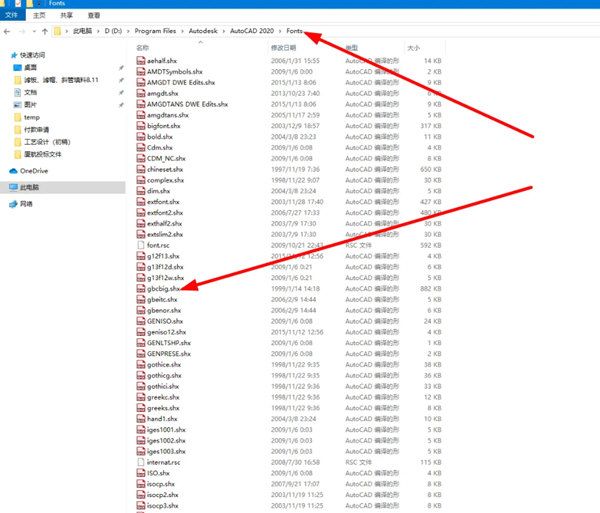
Task: Click the OneDrive cloud icon
Action: pos(13,171)
